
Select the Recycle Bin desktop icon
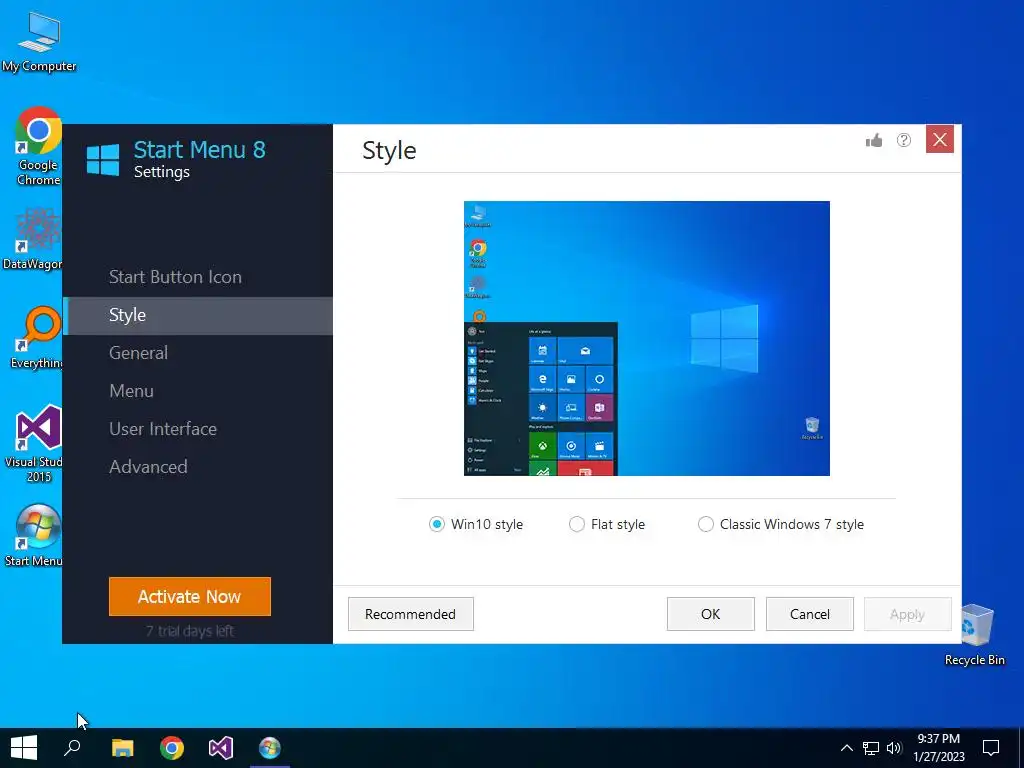click(974, 635)
